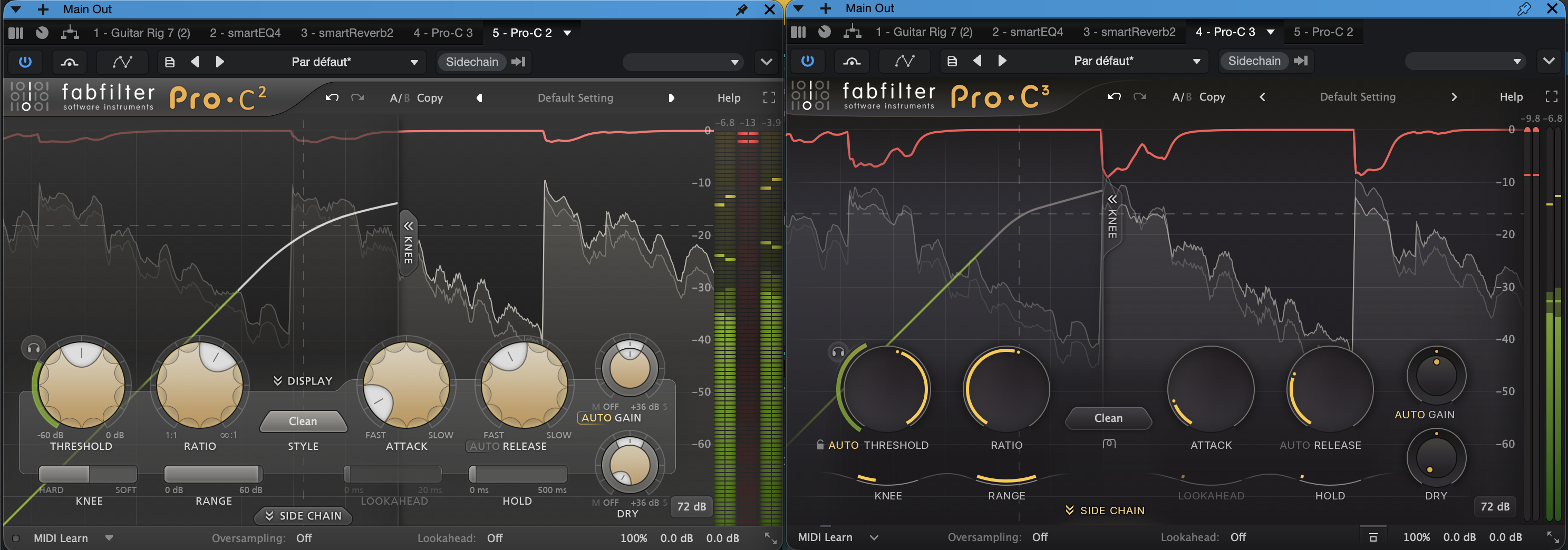
Task: Switch to the 2 - smartEQ4 tab
Action: [245, 32]
